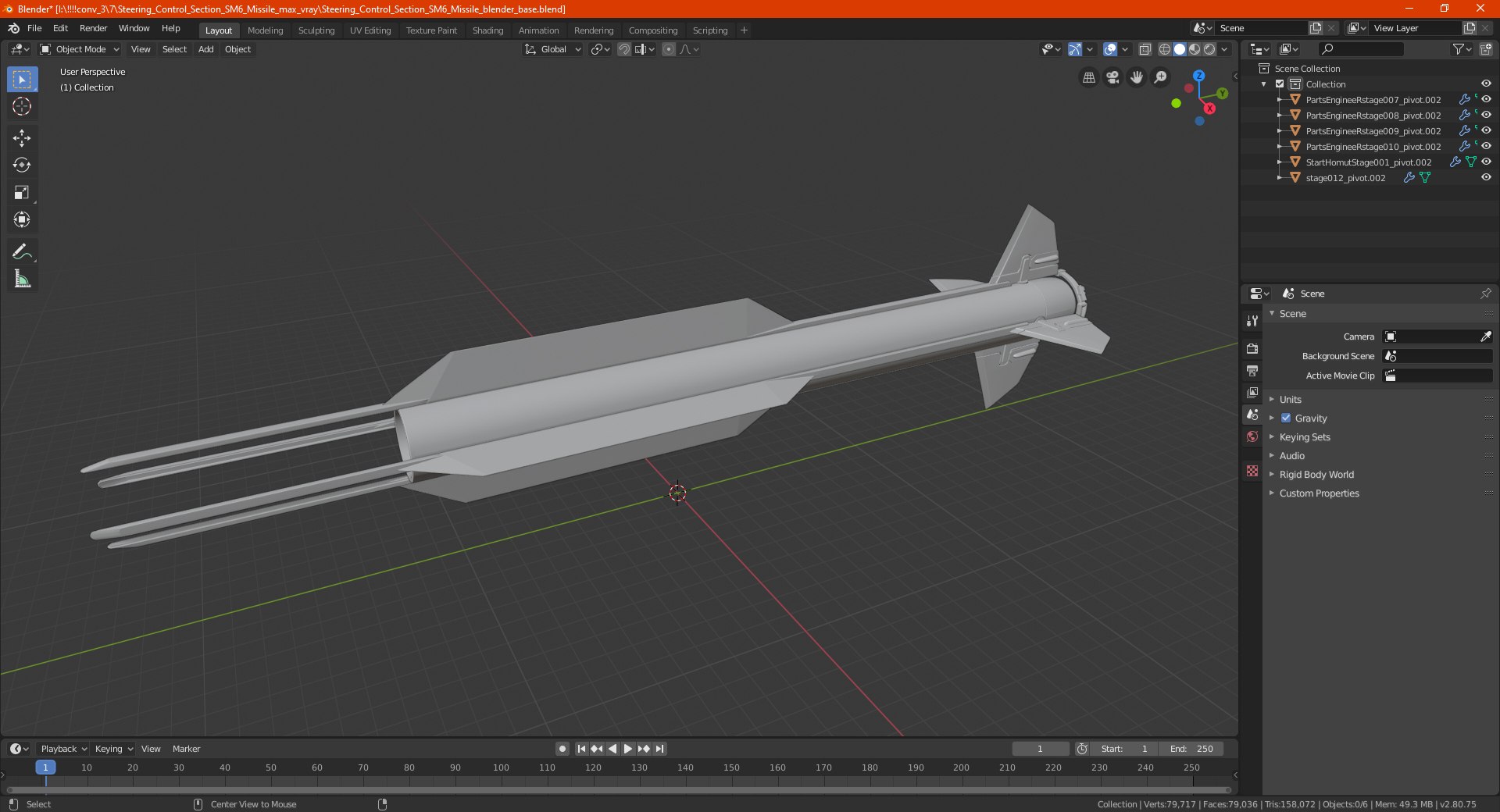Switch to the Sculpting workspace tab
The image size is (1500, 812).
tap(316, 30)
